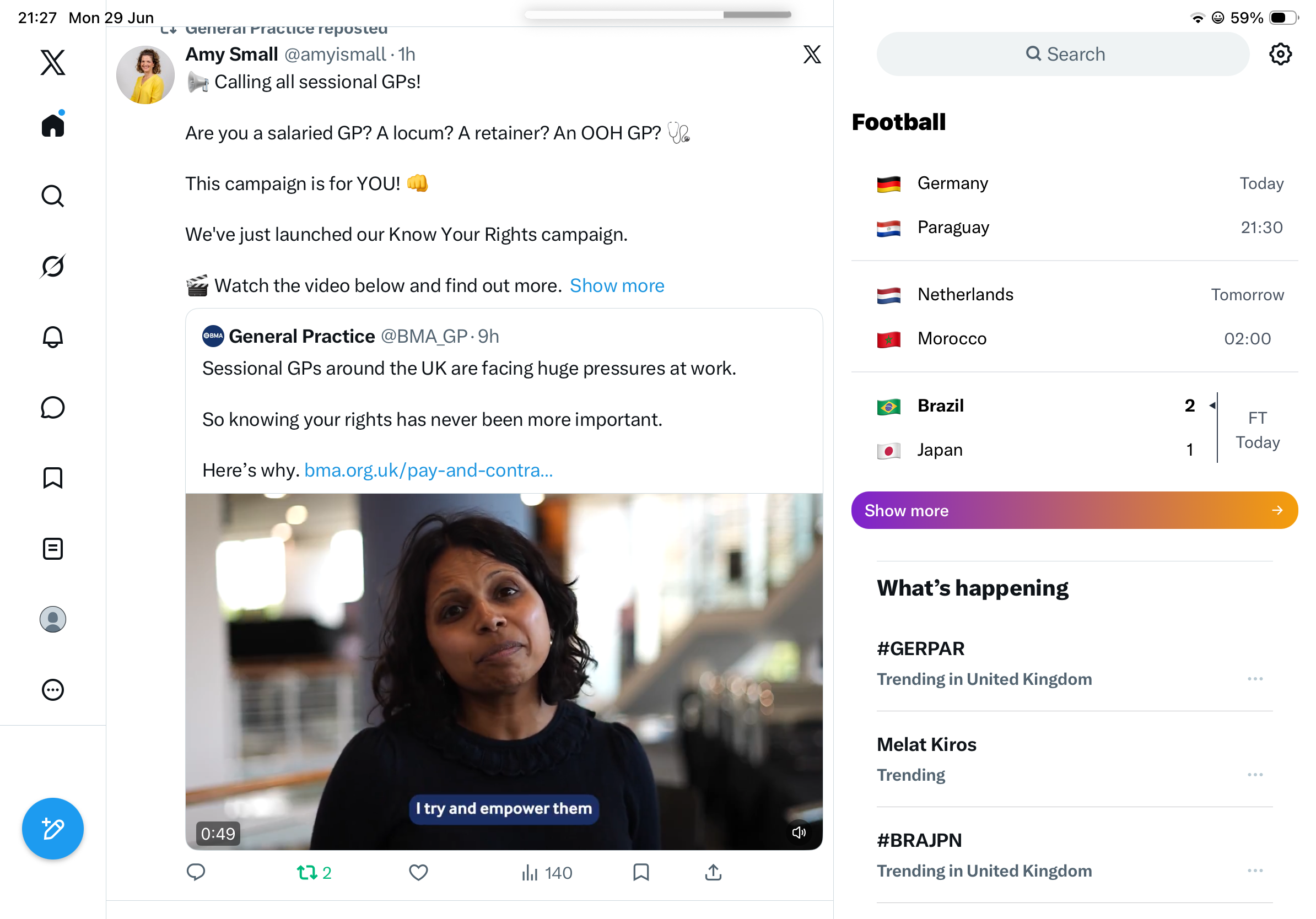Open Bookmarks from the sidebar

click(53, 478)
